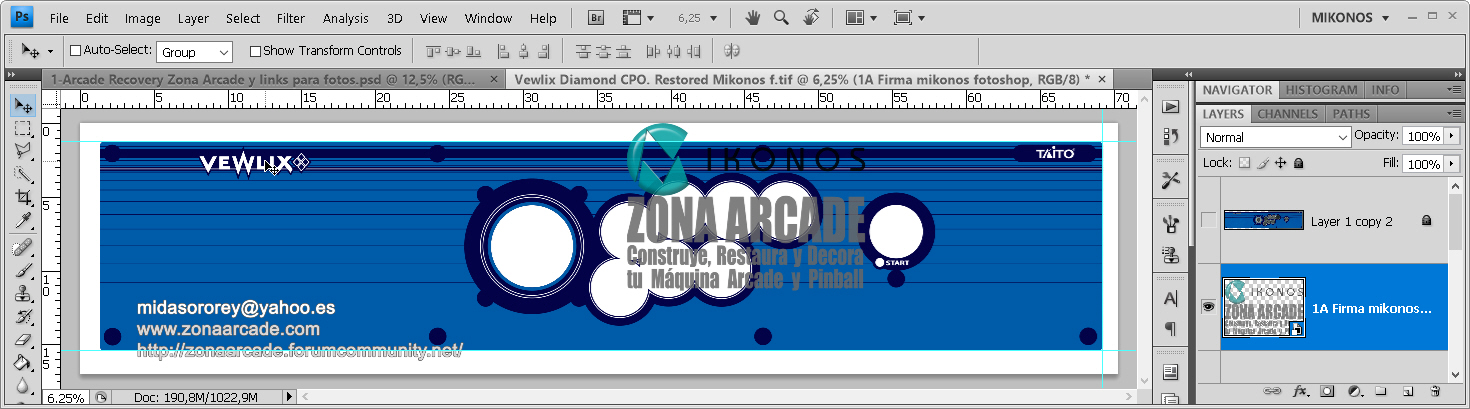The image size is (1470, 409).
Task: Launch Adobe Bridge from the Br icon
Action: (596, 18)
